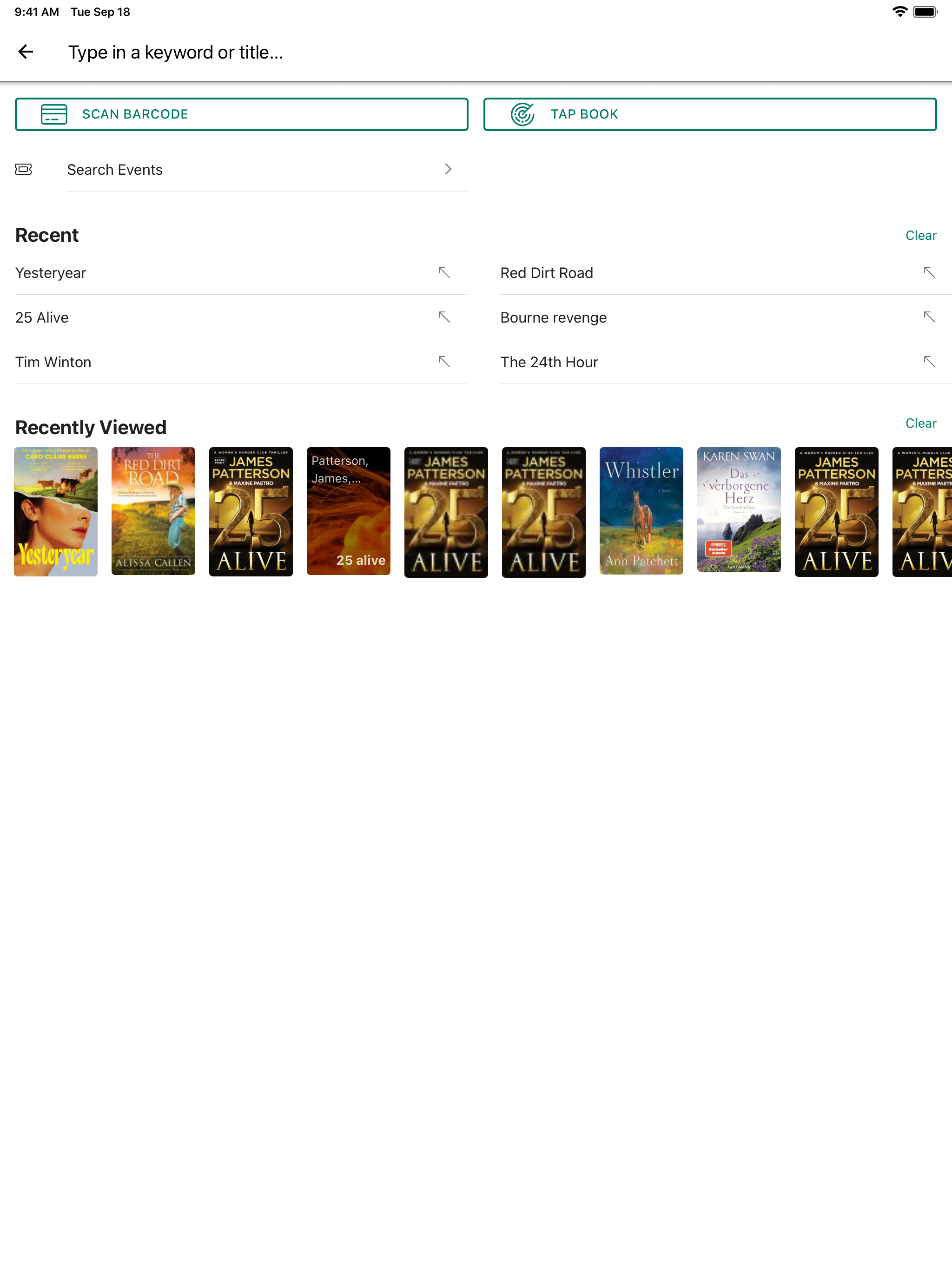This screenshot has width=952, height=1270.
Task: Check the battery status icon
Action: coord(926,12)
